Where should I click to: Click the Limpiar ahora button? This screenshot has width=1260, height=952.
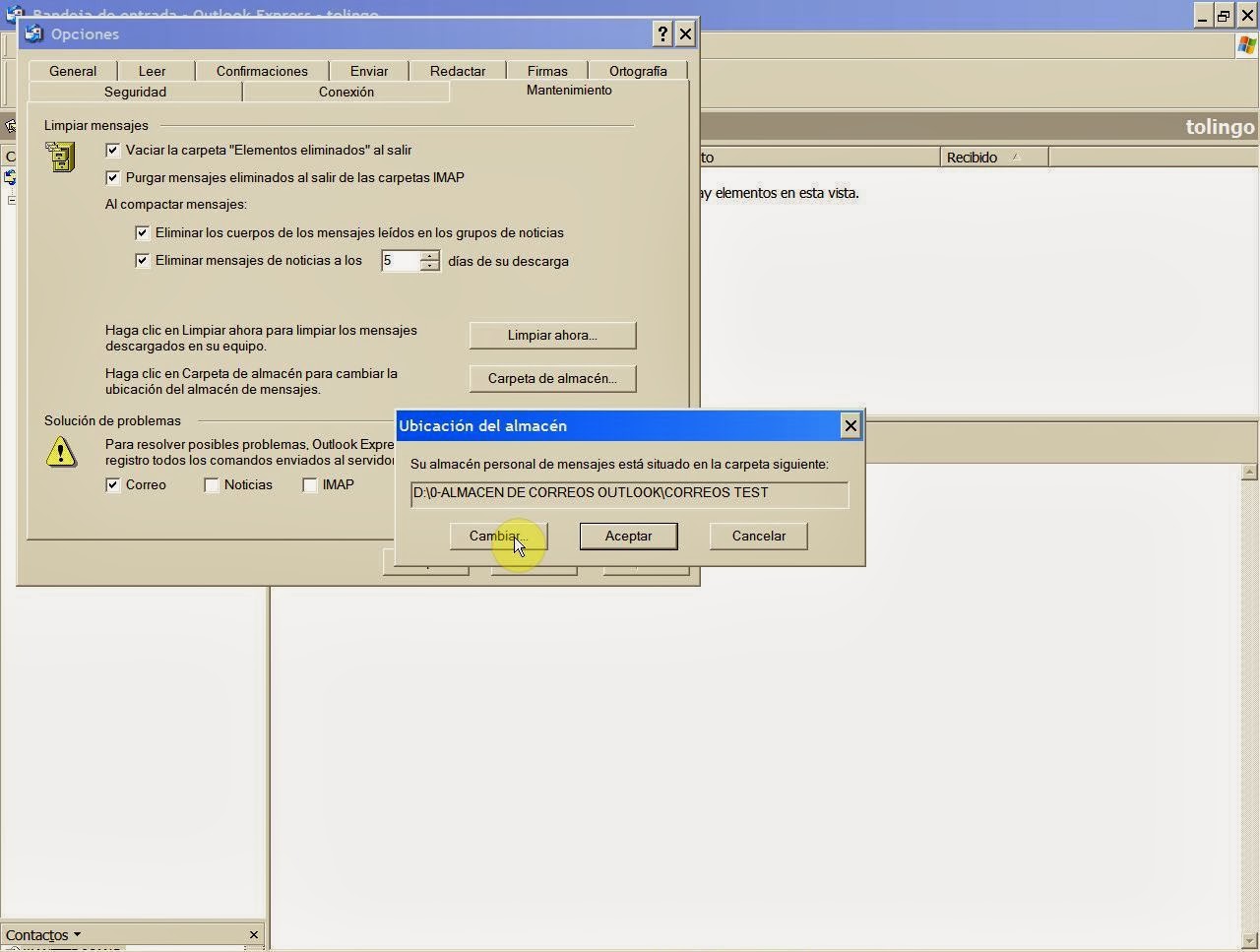(x=552, y=335)
